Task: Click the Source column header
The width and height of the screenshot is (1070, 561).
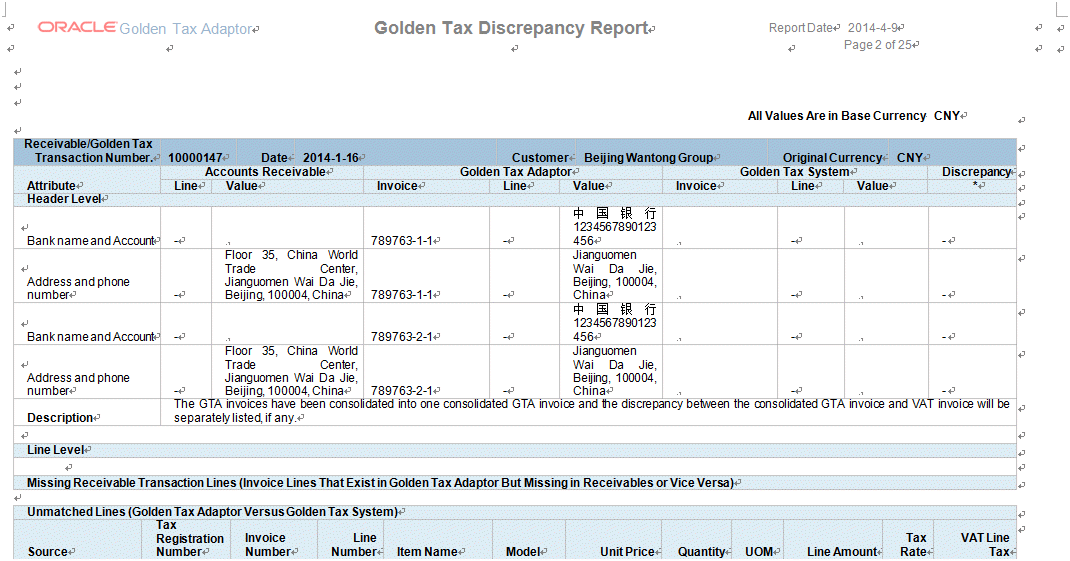Action: (x=48, y=551)
